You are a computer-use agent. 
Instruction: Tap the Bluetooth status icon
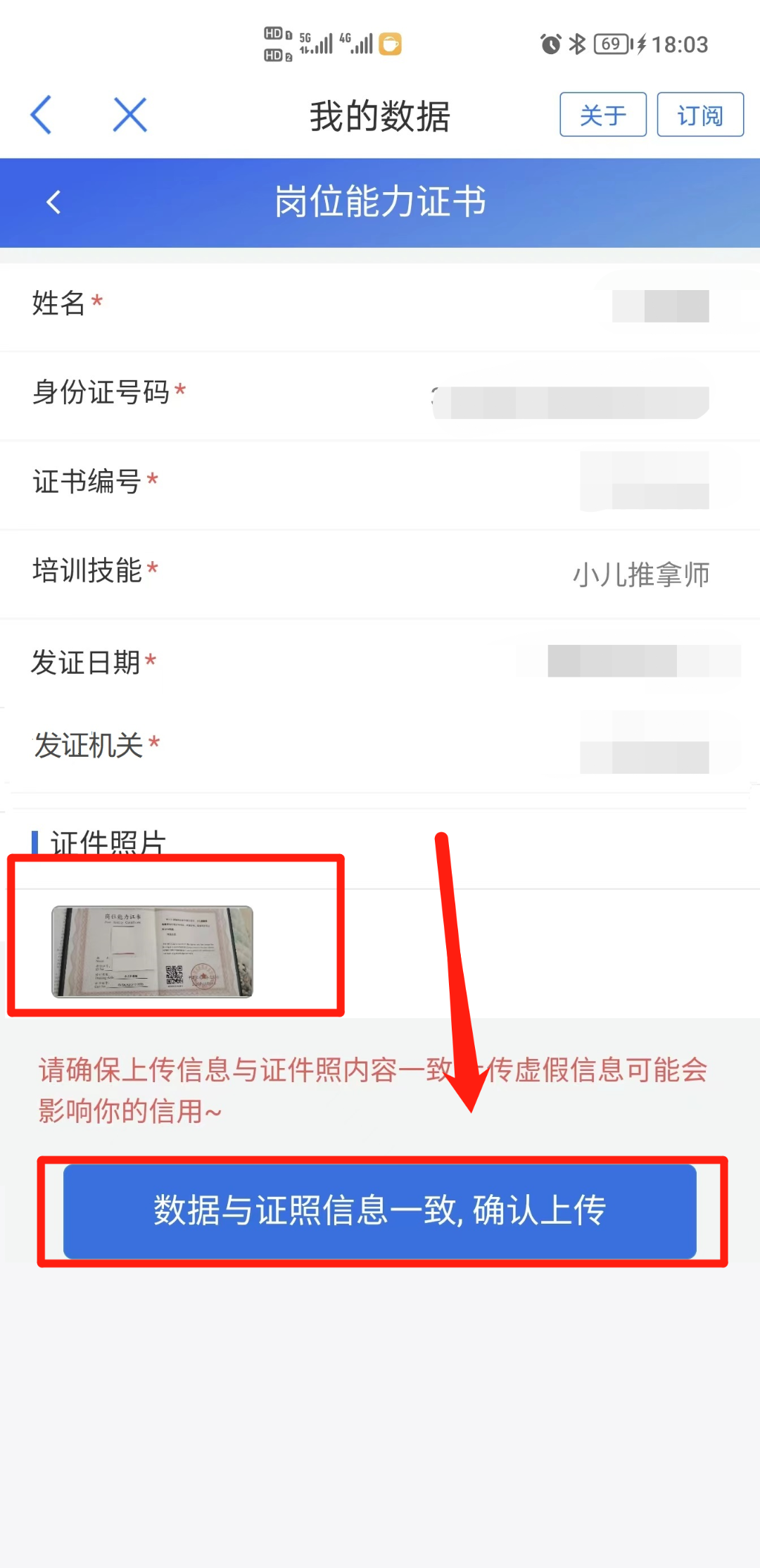[577, 44]
